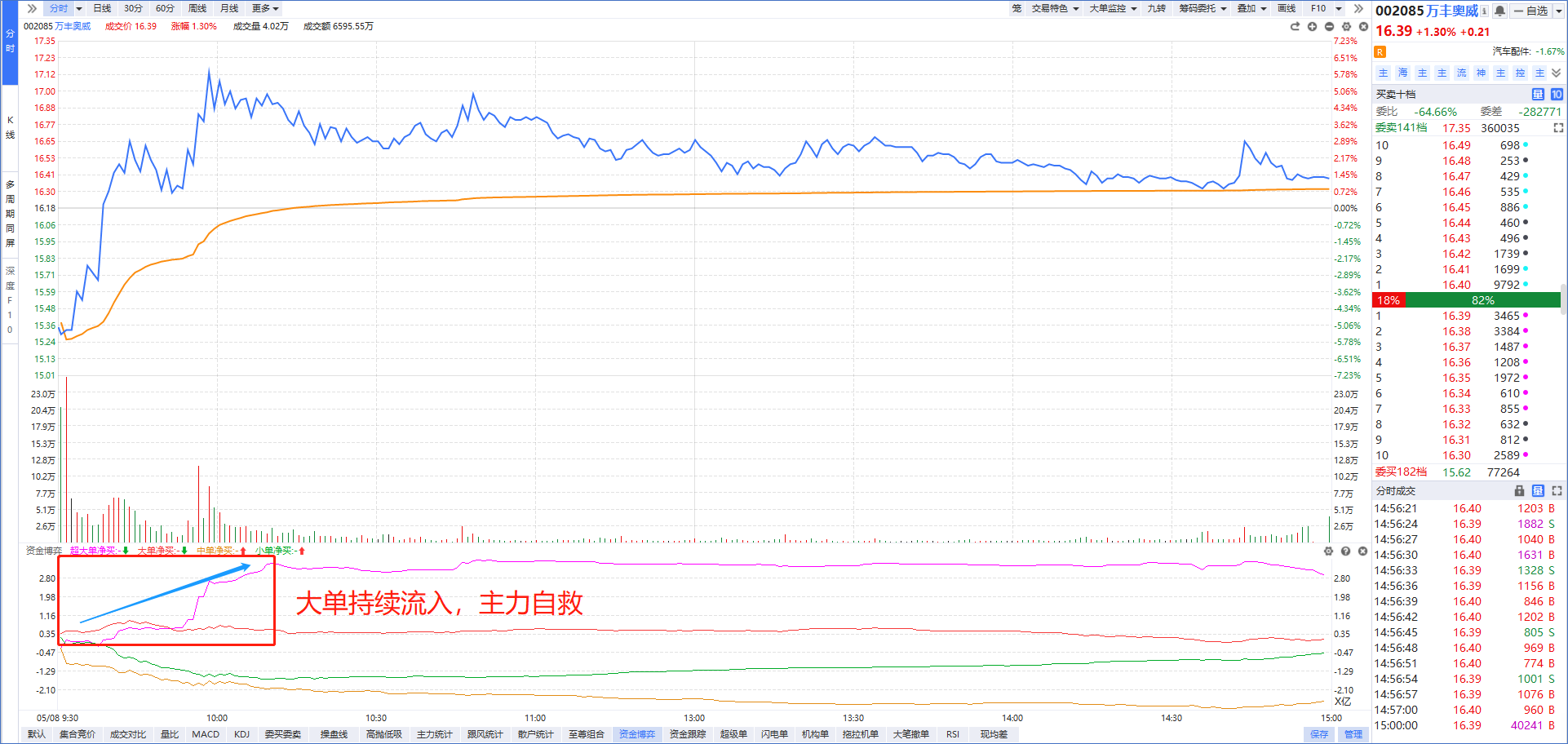Expand left toolbar double-chevron icon
Image resolution: width=1568 pixels, height=744 pixels.
32,8
